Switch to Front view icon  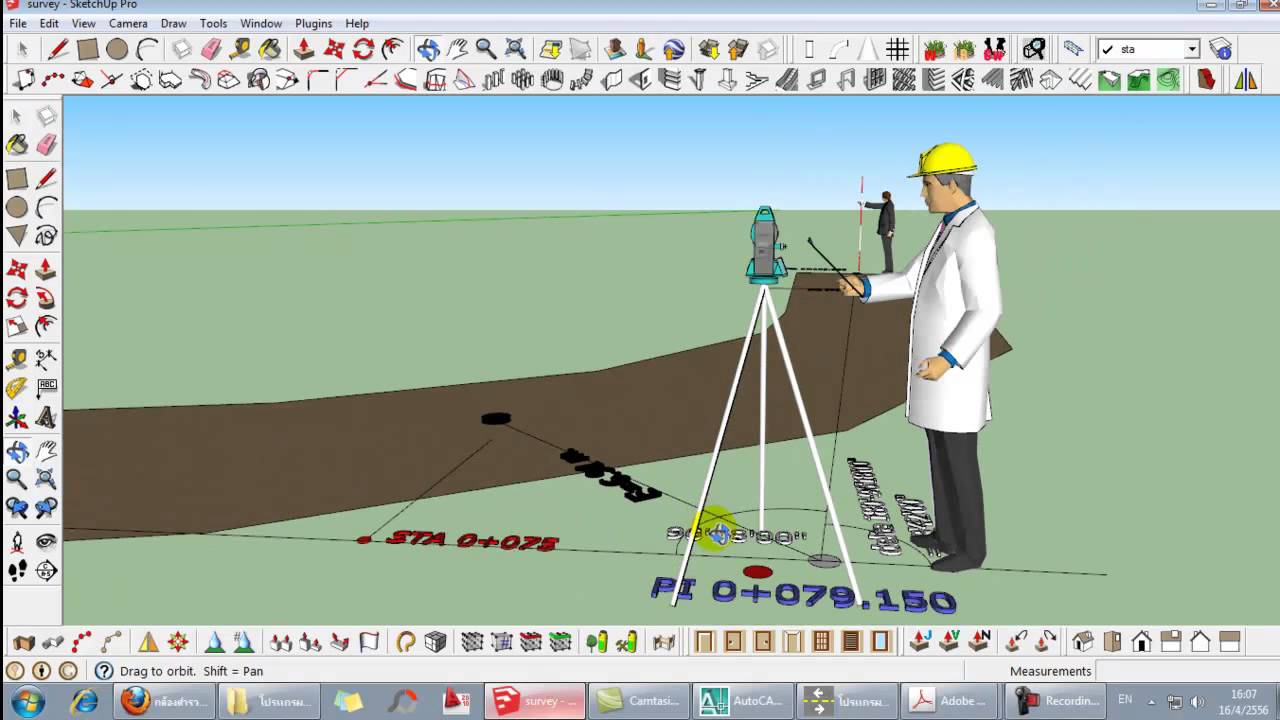click(x=1141, y=641)
